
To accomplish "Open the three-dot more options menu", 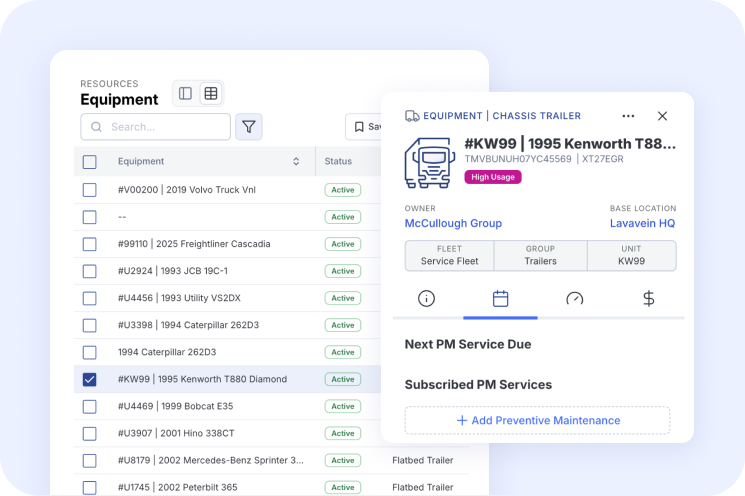I will coord(628,116).
